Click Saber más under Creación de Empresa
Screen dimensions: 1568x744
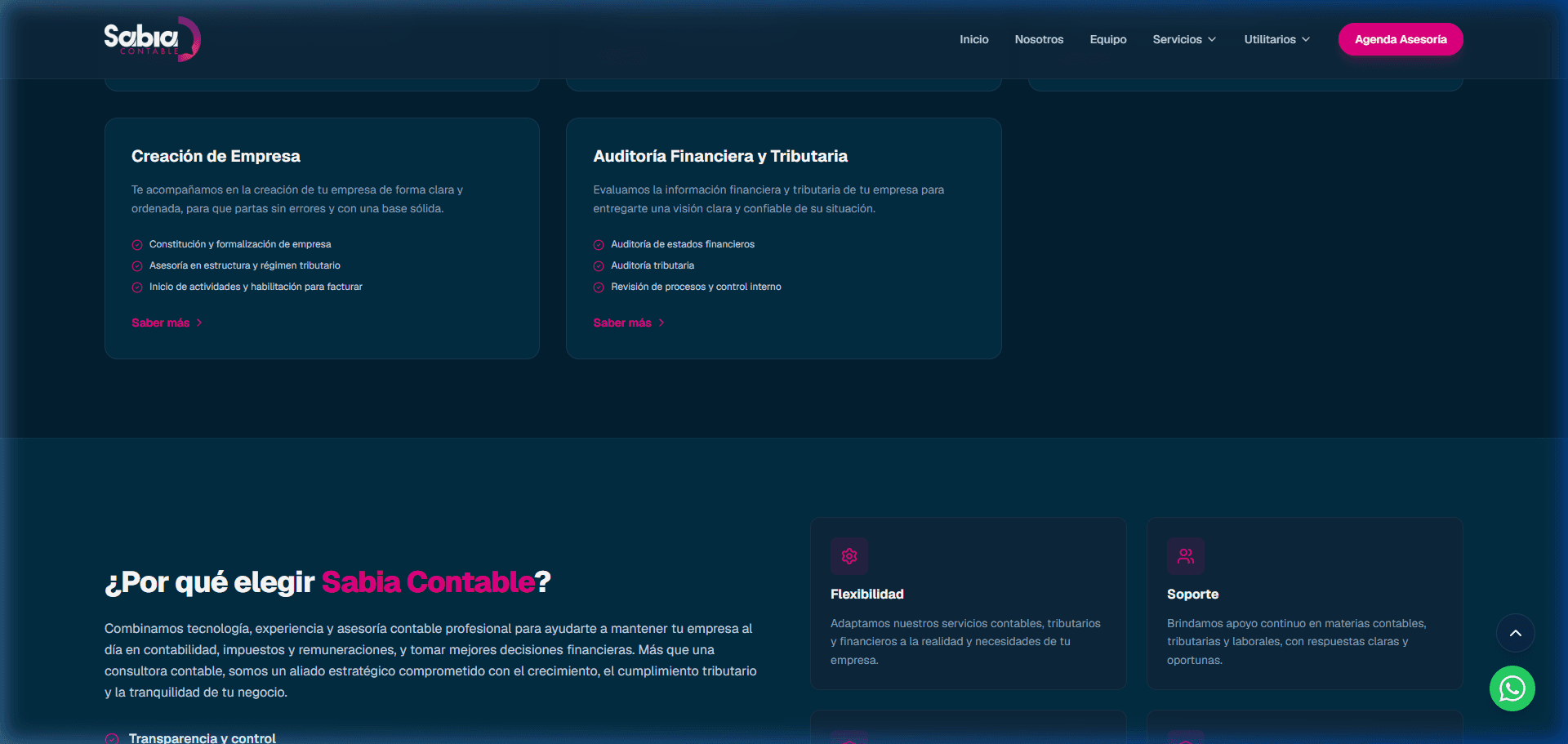coord(167,323)
